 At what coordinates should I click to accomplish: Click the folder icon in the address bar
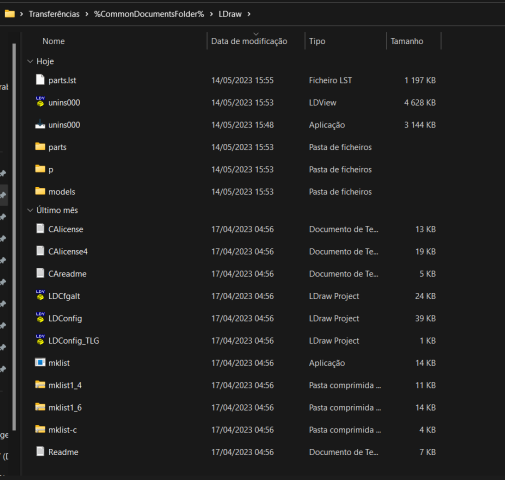click(x=10, y=14)
